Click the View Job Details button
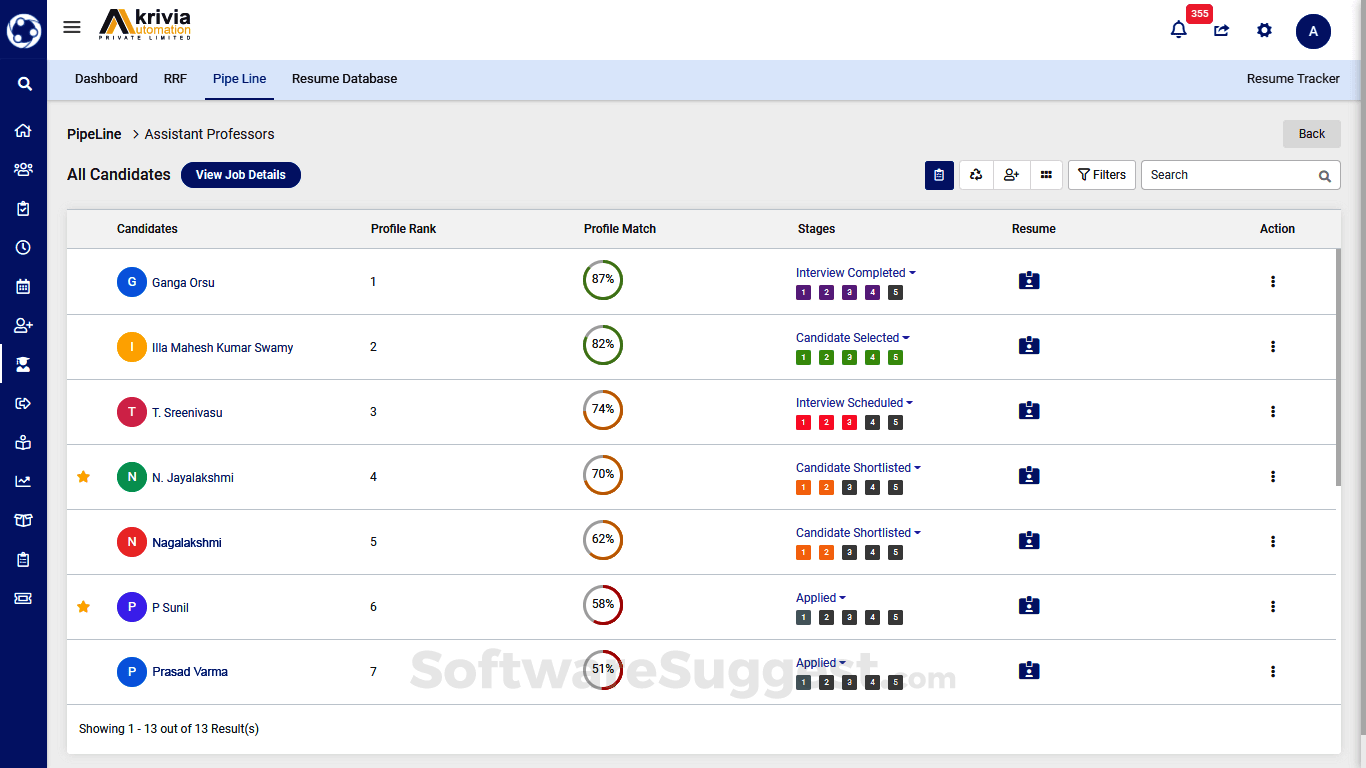Screen dimensions: 1366x768 tap(240, 175)
